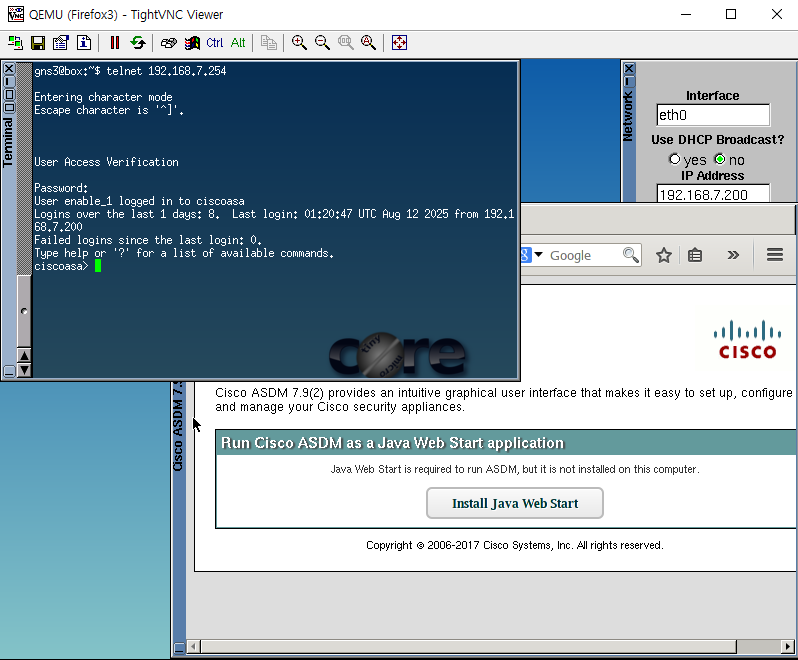Open search engine dropdown arrow
Image resolution: width=798 pixels, height=660 pixels.
point(538,254)
